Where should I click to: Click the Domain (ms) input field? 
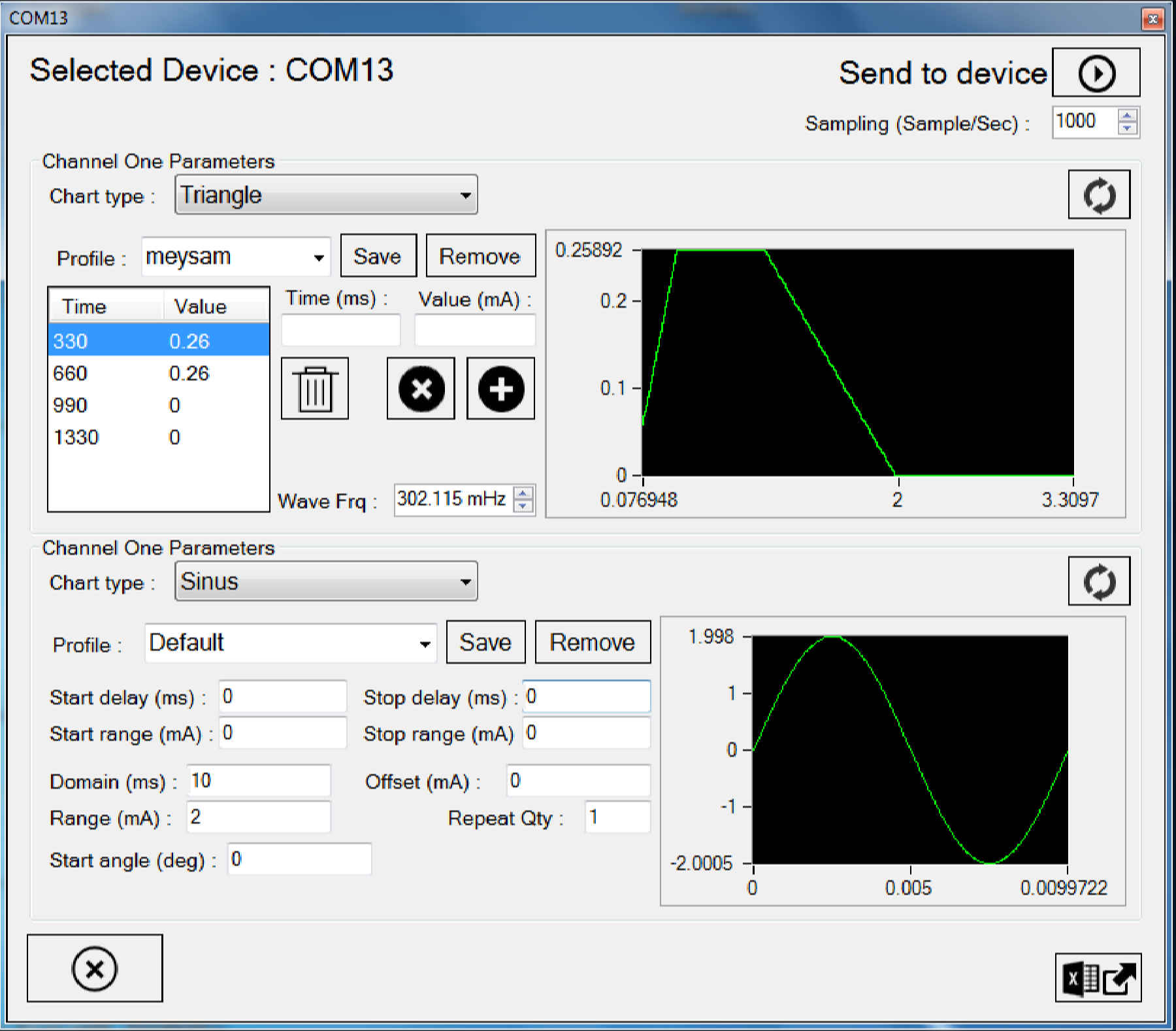(x=259, y=781)
